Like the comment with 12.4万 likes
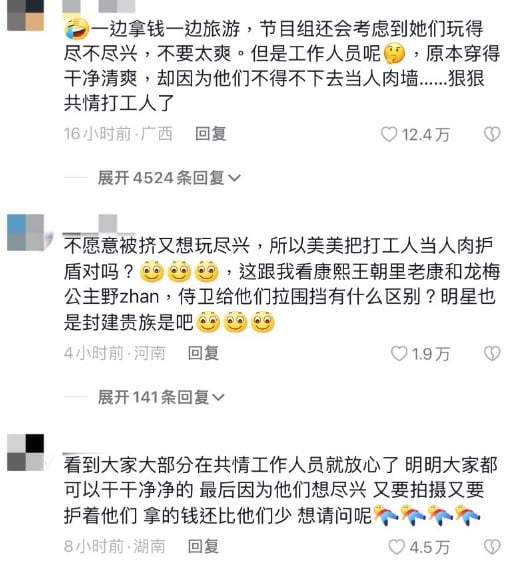This screenshot has width=524, height=574. pos(389,134)
